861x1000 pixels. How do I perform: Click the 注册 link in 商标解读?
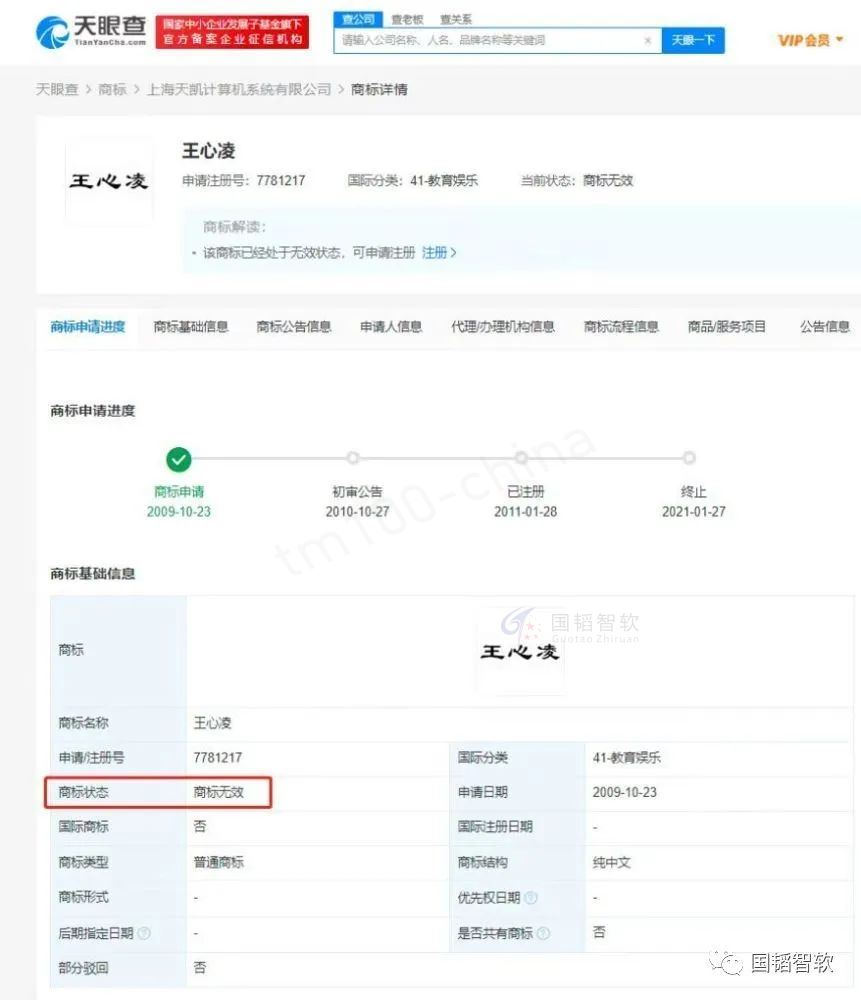point(438,253)
